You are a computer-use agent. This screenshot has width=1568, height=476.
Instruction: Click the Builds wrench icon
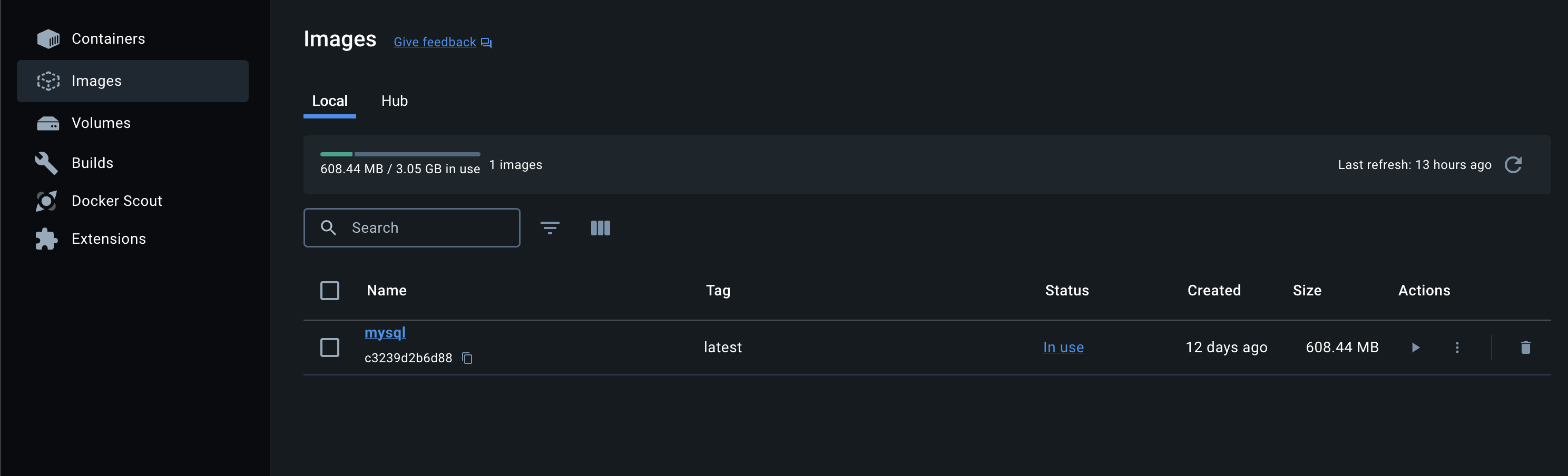click(46, 163)
